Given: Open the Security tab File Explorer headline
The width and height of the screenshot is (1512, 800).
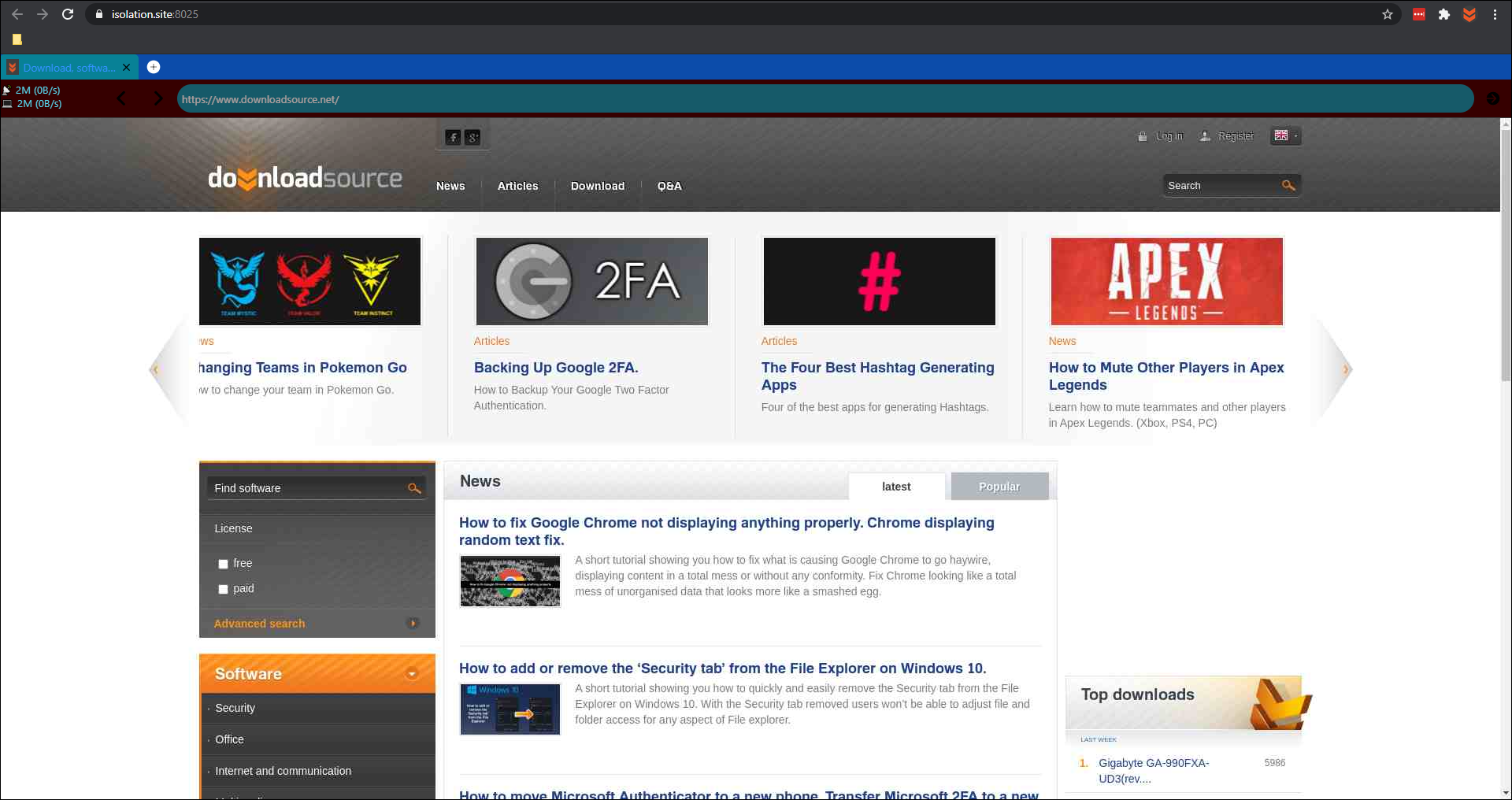Looking at the screenshot, I should [x=722, y=669].
